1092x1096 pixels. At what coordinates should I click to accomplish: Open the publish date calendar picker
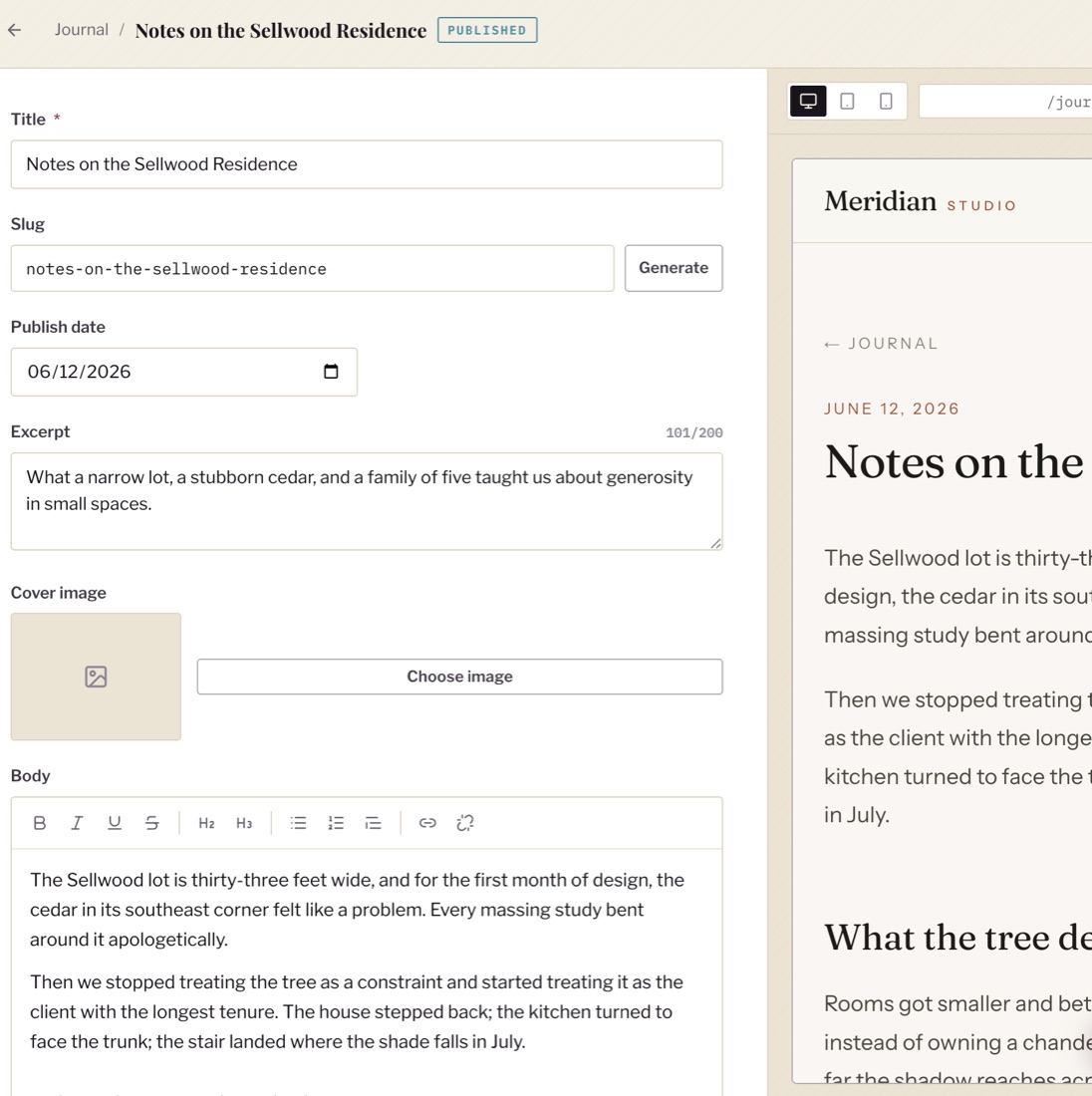[x=331, y=372]
